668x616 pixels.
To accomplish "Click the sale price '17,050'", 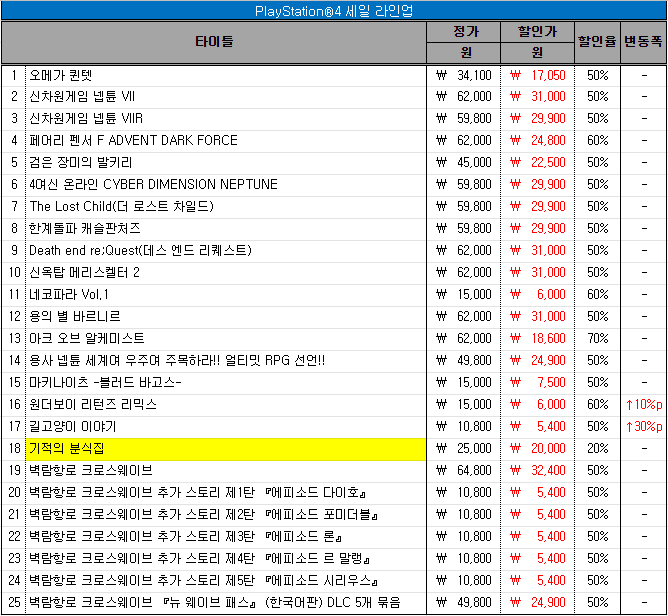I will point(548,75).
